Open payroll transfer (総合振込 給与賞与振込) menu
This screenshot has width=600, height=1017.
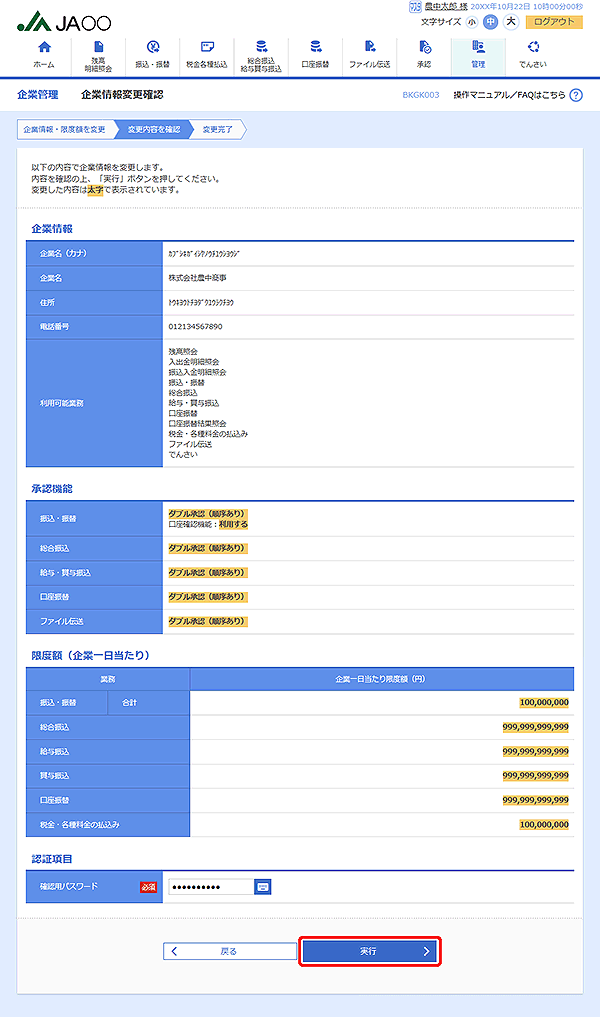(261, 55)
